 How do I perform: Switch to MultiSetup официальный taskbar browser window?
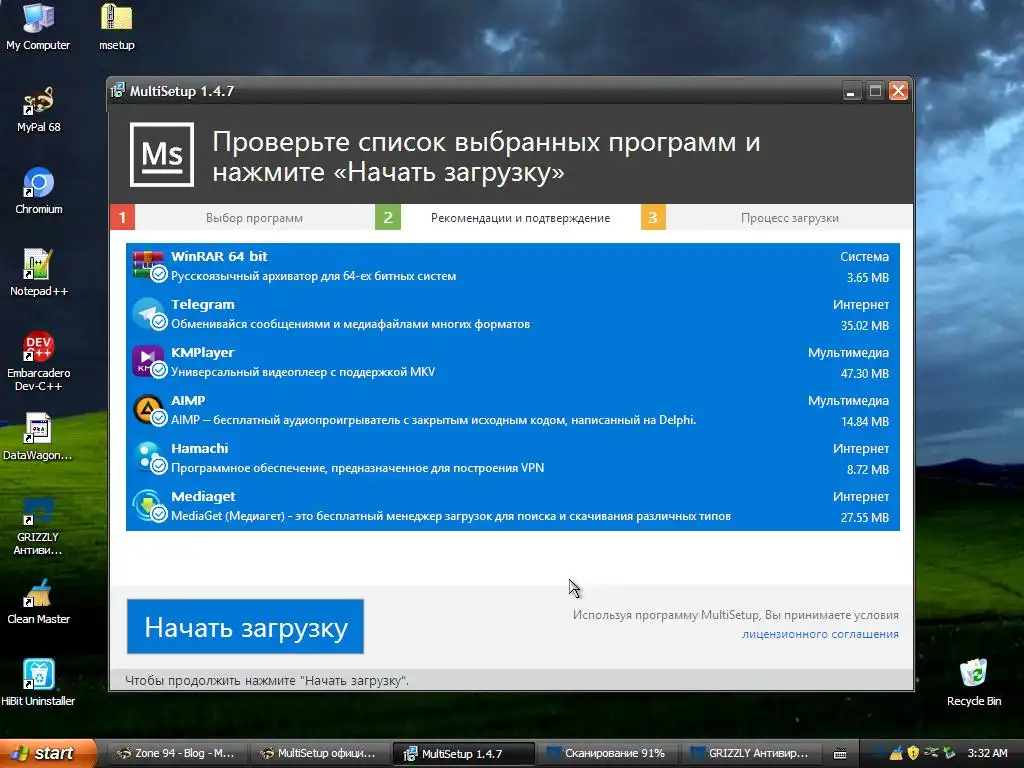(x=320, y=753)
